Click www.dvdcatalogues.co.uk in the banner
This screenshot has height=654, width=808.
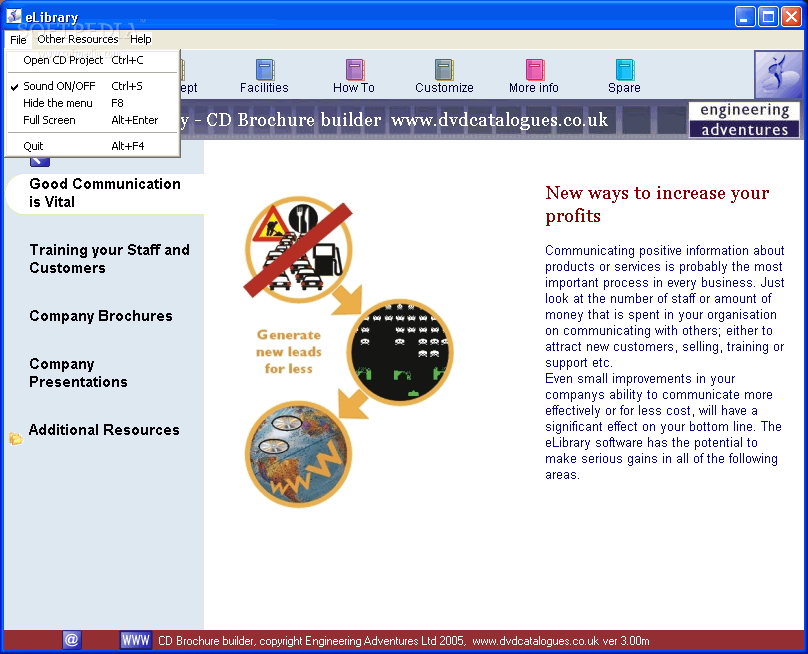coord(499,120)
